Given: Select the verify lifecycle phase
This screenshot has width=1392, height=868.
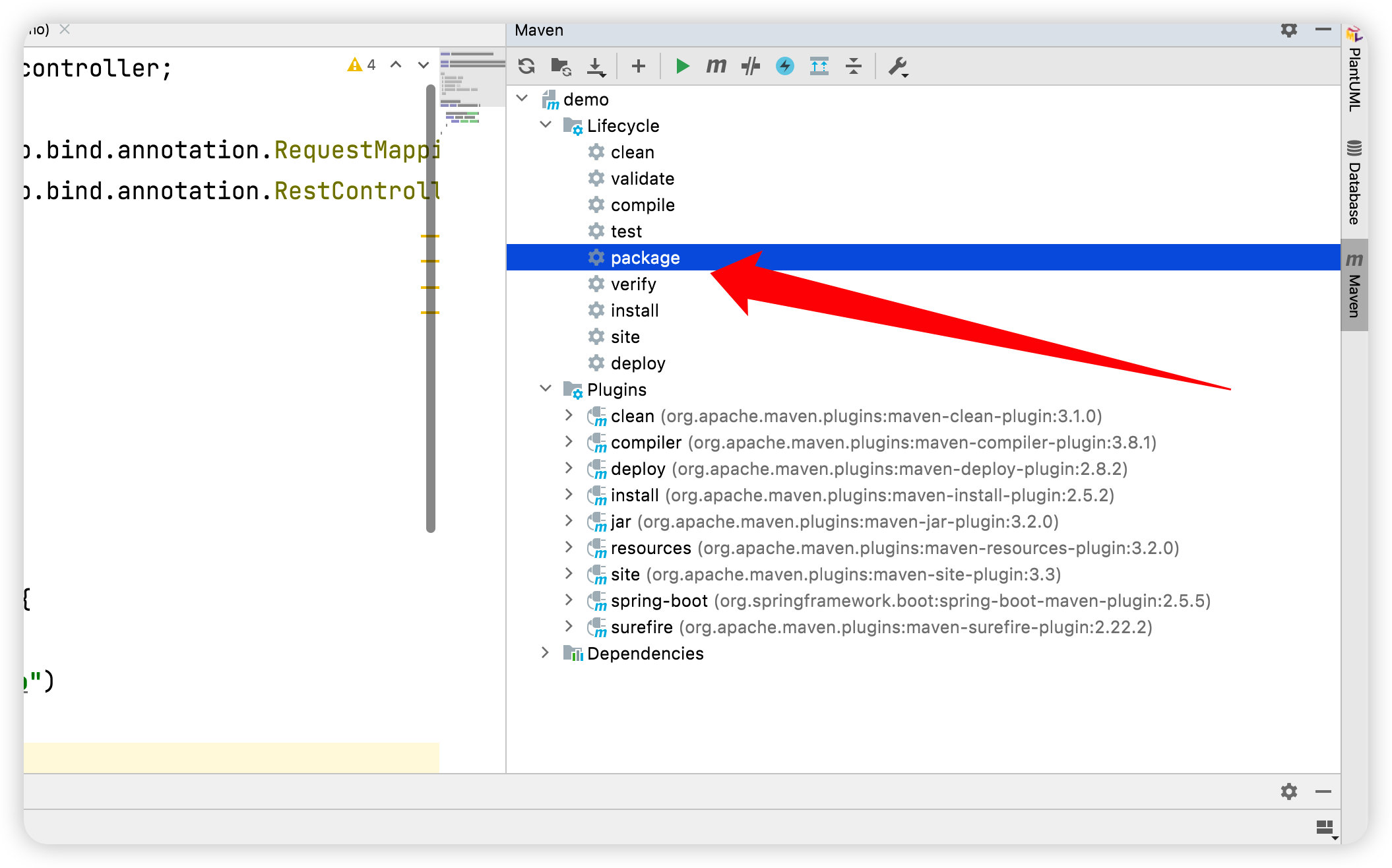Looking at the screenshot, I should tap(633, 284).
